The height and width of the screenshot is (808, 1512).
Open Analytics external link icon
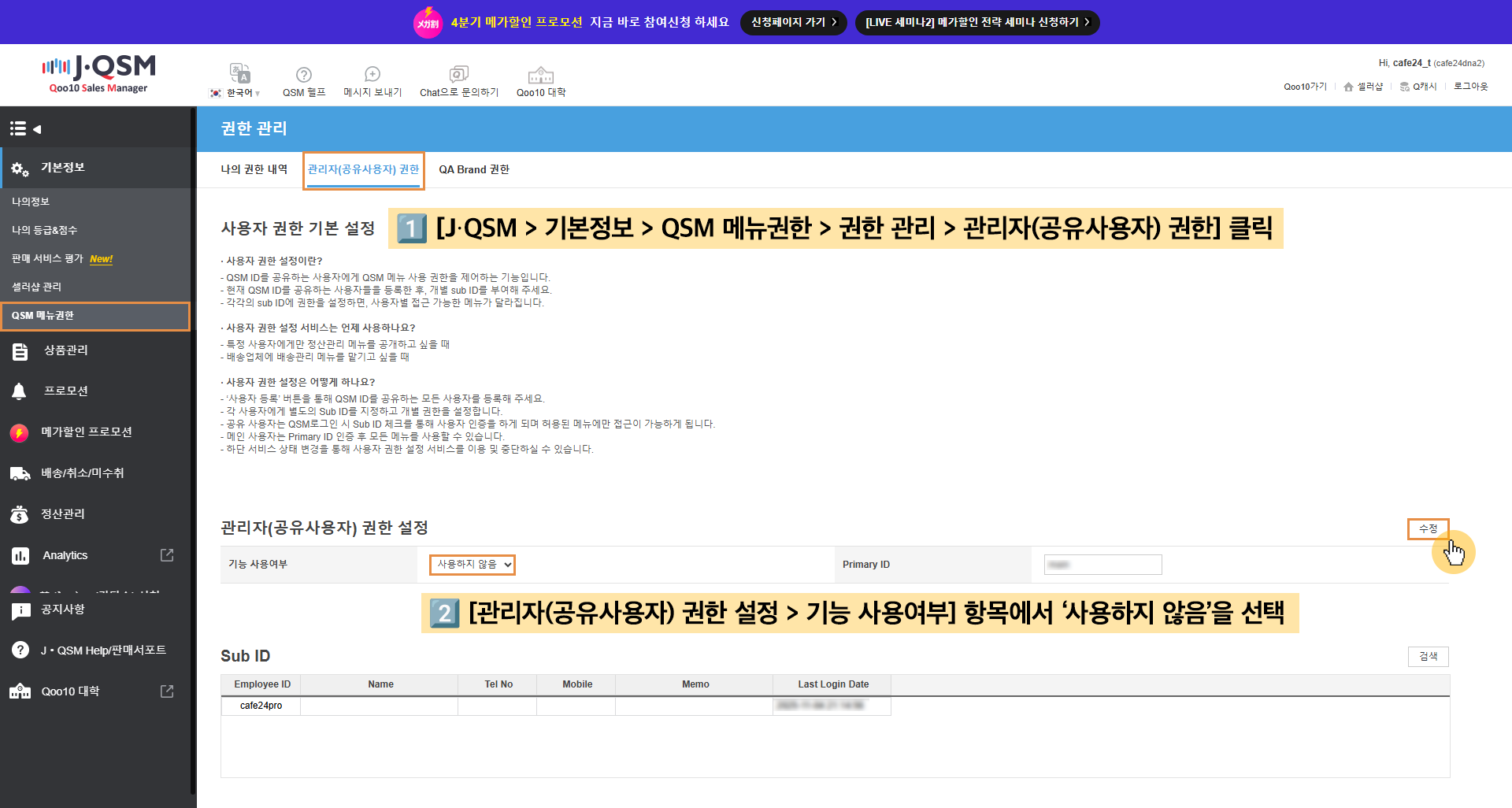pyautogui.click(x=167, y=555)
